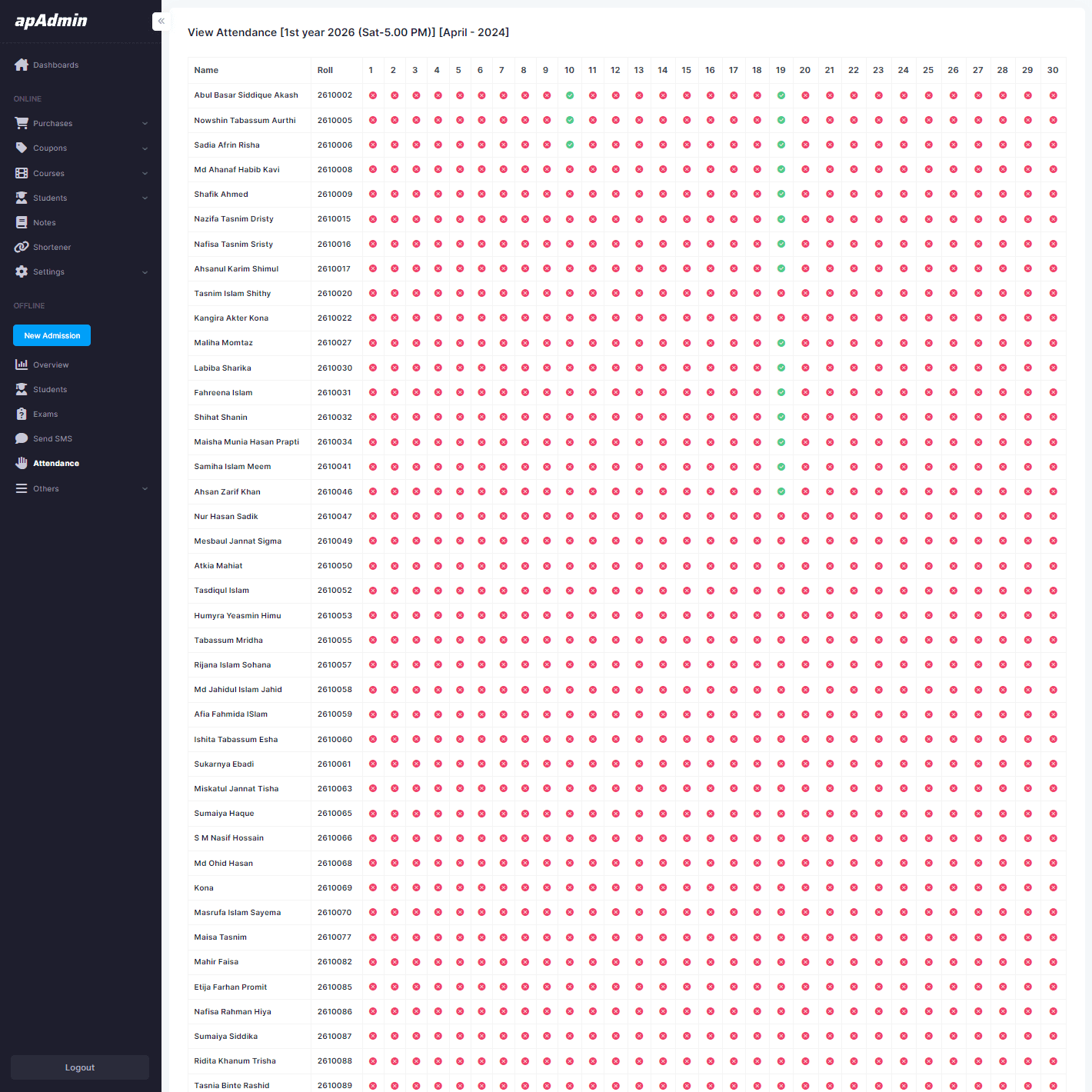Click roll number 2610070
This screenshot has width=1092, height=1092.
(335, 913)
